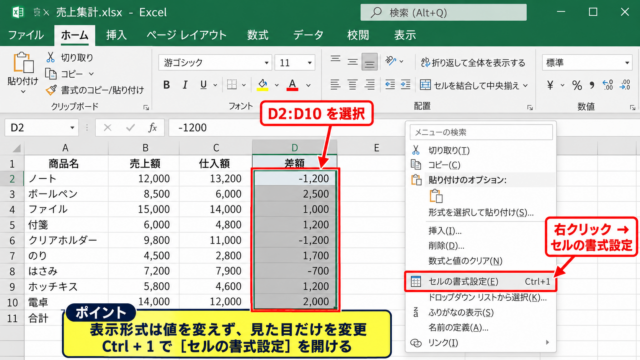Choose 切り取り(T) in context menu
The width and height of the screenshot is (640, 360).
click(480, 150)
